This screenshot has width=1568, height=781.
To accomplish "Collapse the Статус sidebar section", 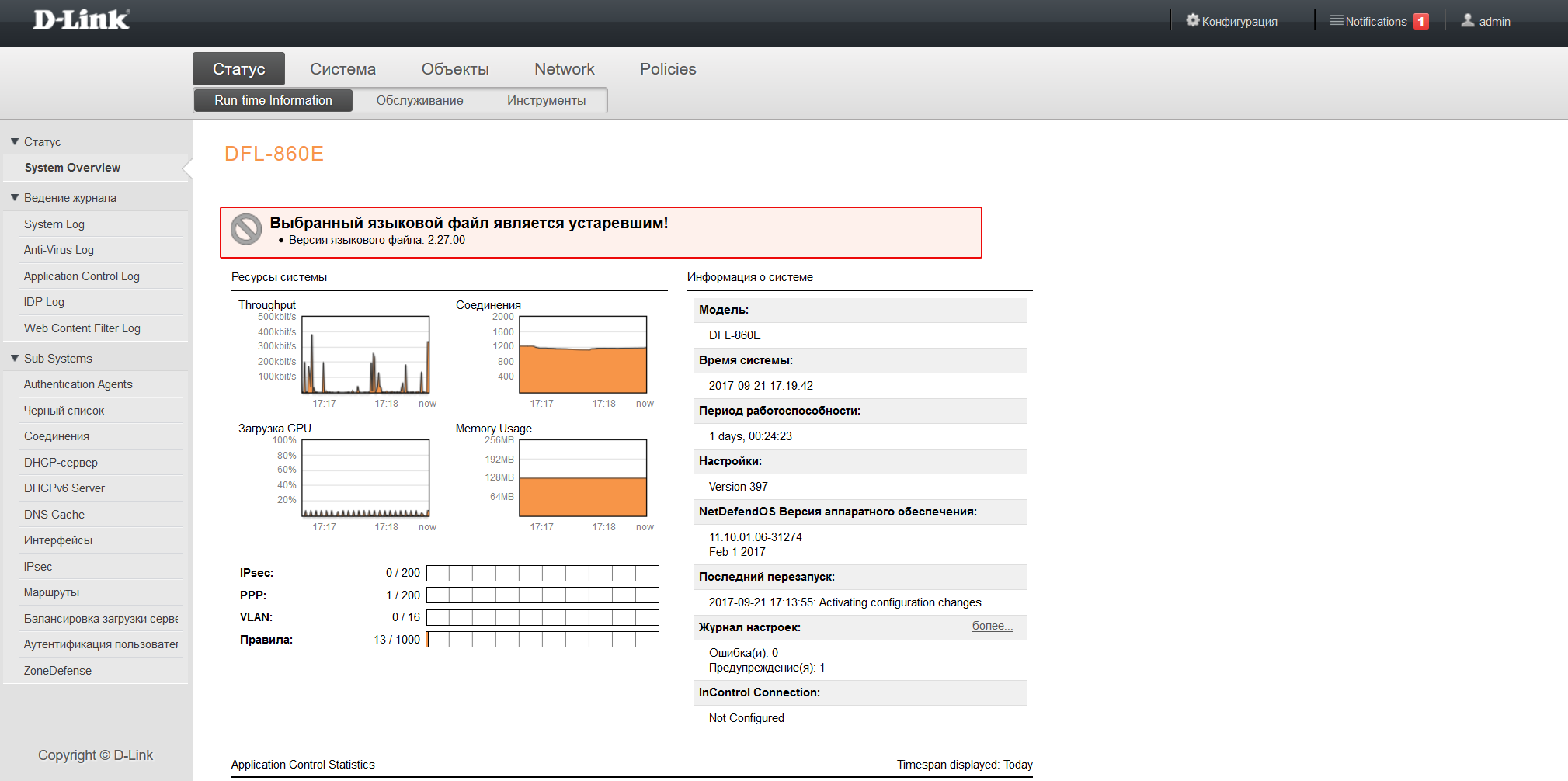I will coord(15,142).
